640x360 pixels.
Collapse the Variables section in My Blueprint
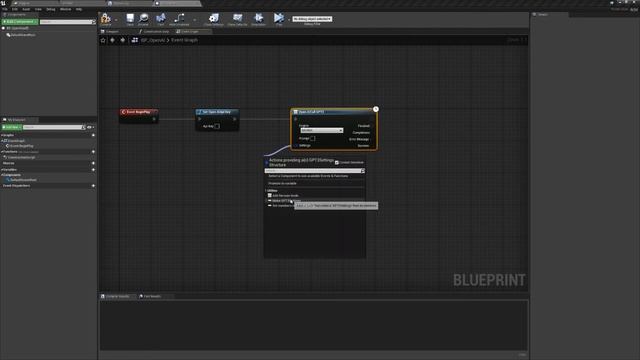pos(2,170)
